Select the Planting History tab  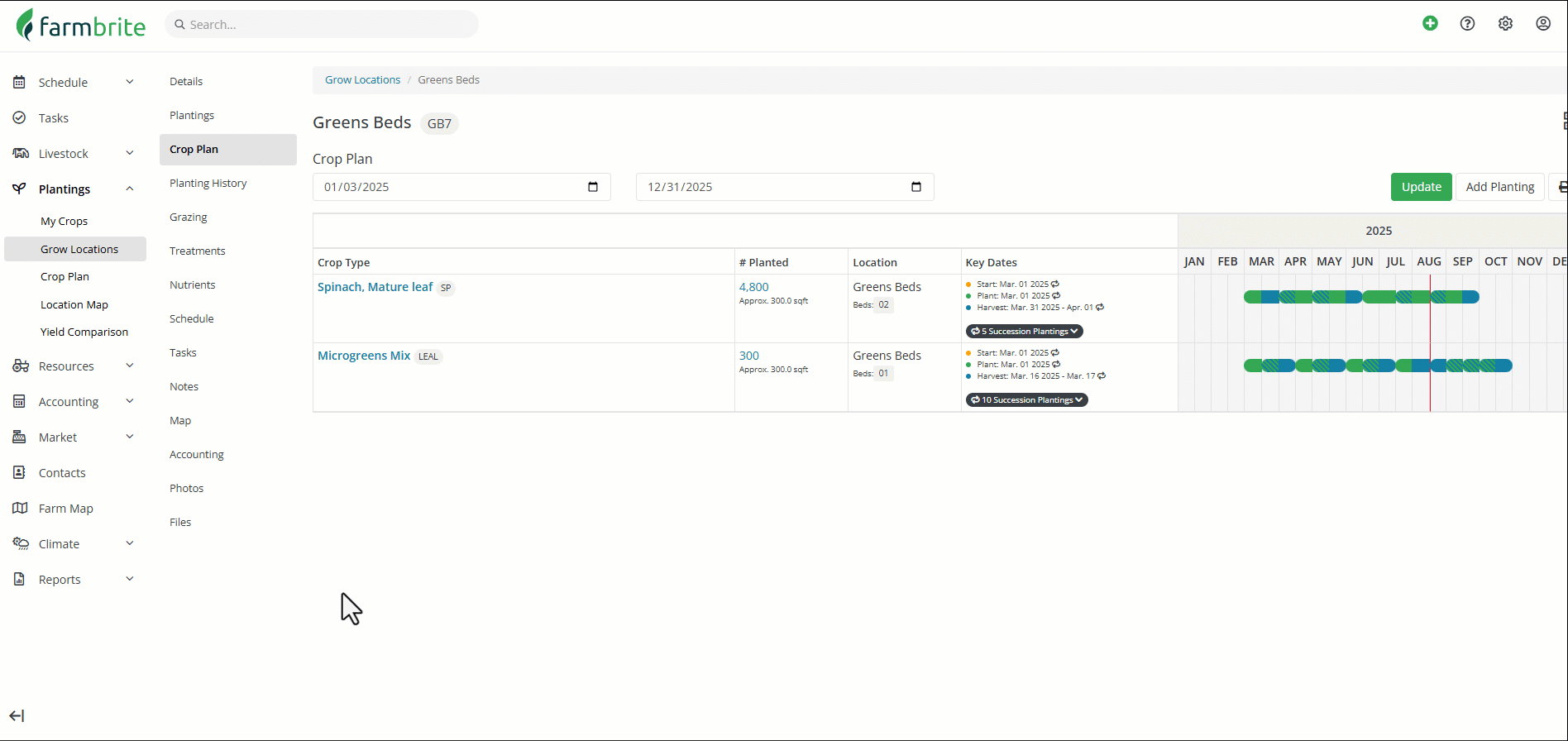[x=208, y=183]
